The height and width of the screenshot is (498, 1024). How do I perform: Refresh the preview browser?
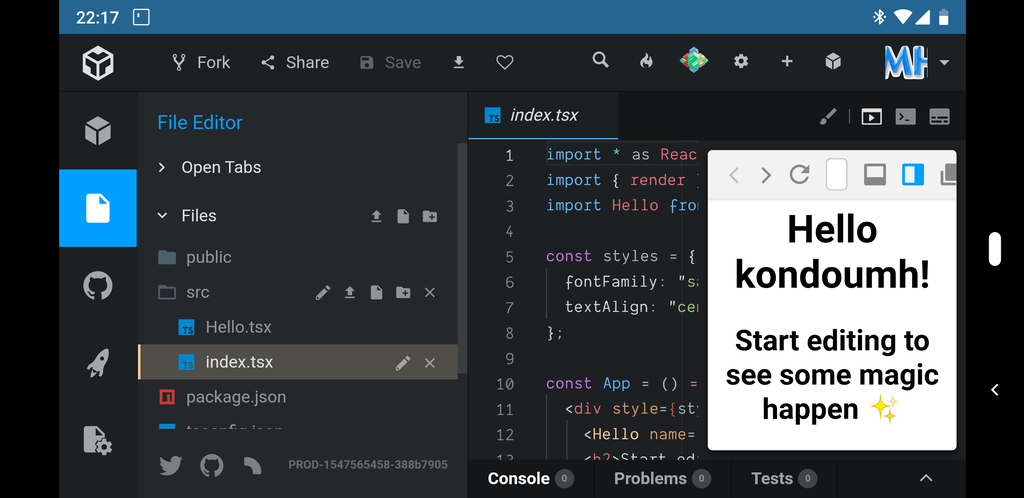tap(799, 174)
